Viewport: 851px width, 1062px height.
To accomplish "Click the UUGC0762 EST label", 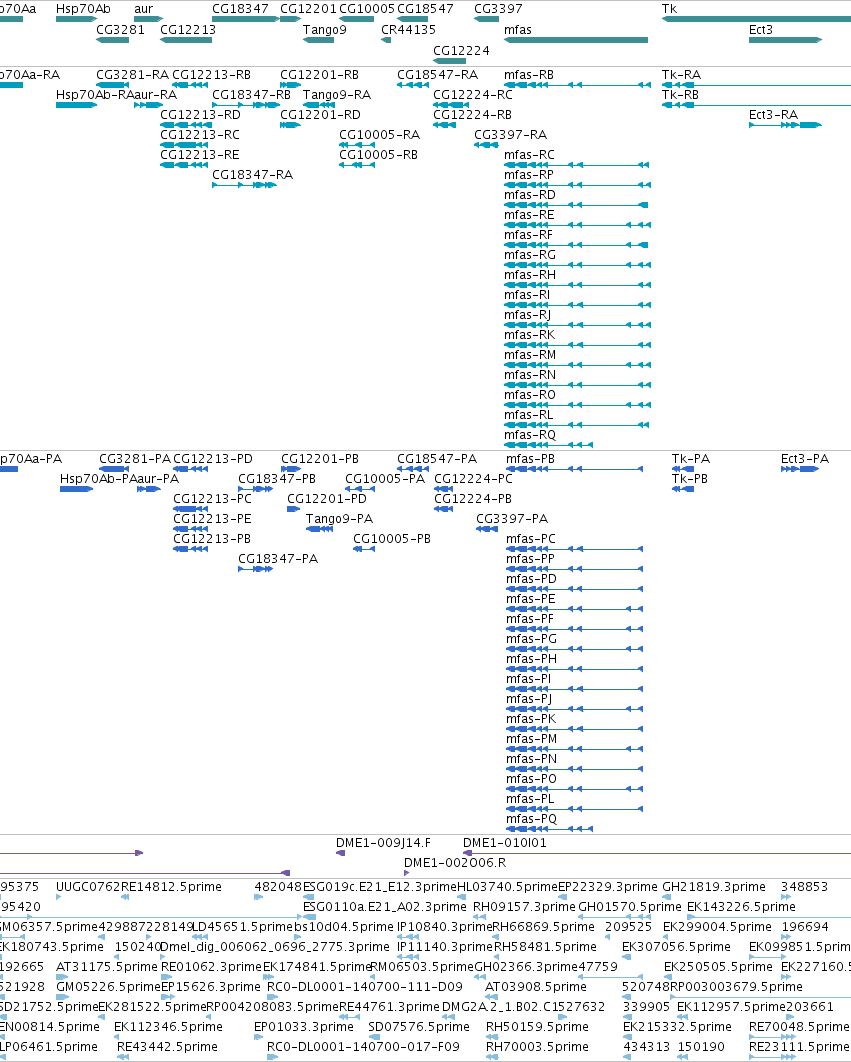I will (x=88, y=887).
